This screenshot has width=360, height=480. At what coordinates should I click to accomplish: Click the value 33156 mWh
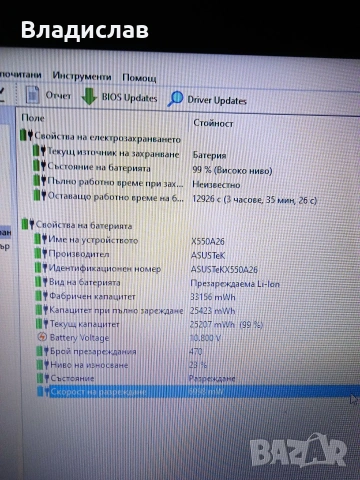point(213,297)
